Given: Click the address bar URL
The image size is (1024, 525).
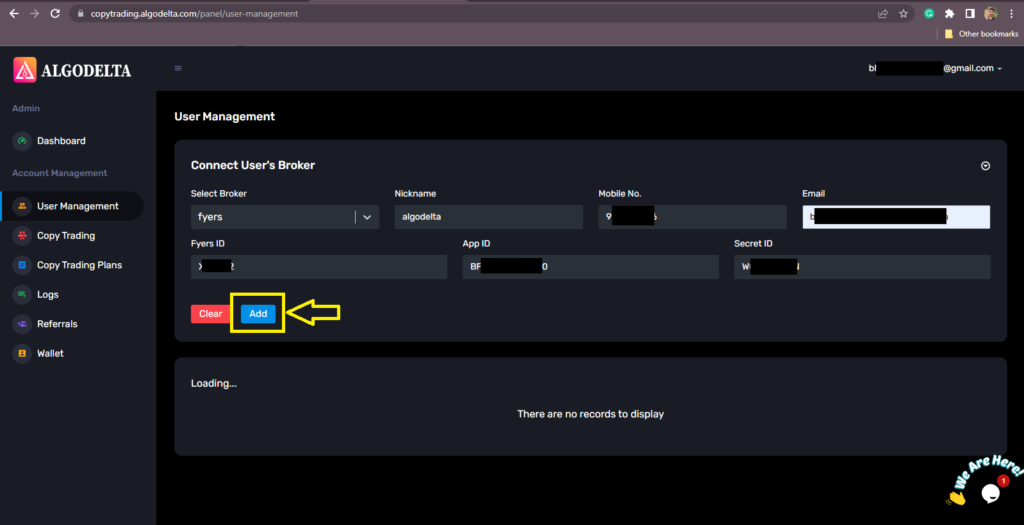Looking at the screenshot, I should tap(194, 14).
